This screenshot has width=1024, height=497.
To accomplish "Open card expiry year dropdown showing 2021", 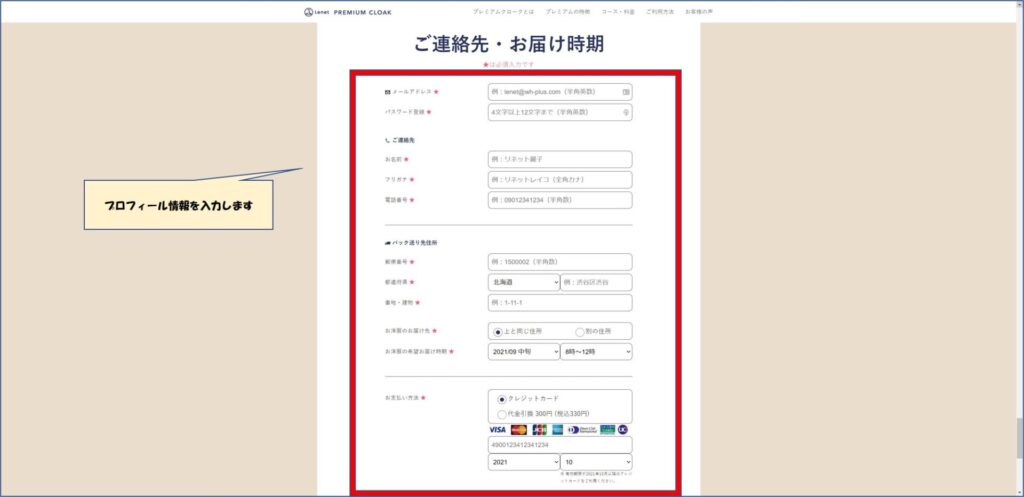I will [523, 462].
